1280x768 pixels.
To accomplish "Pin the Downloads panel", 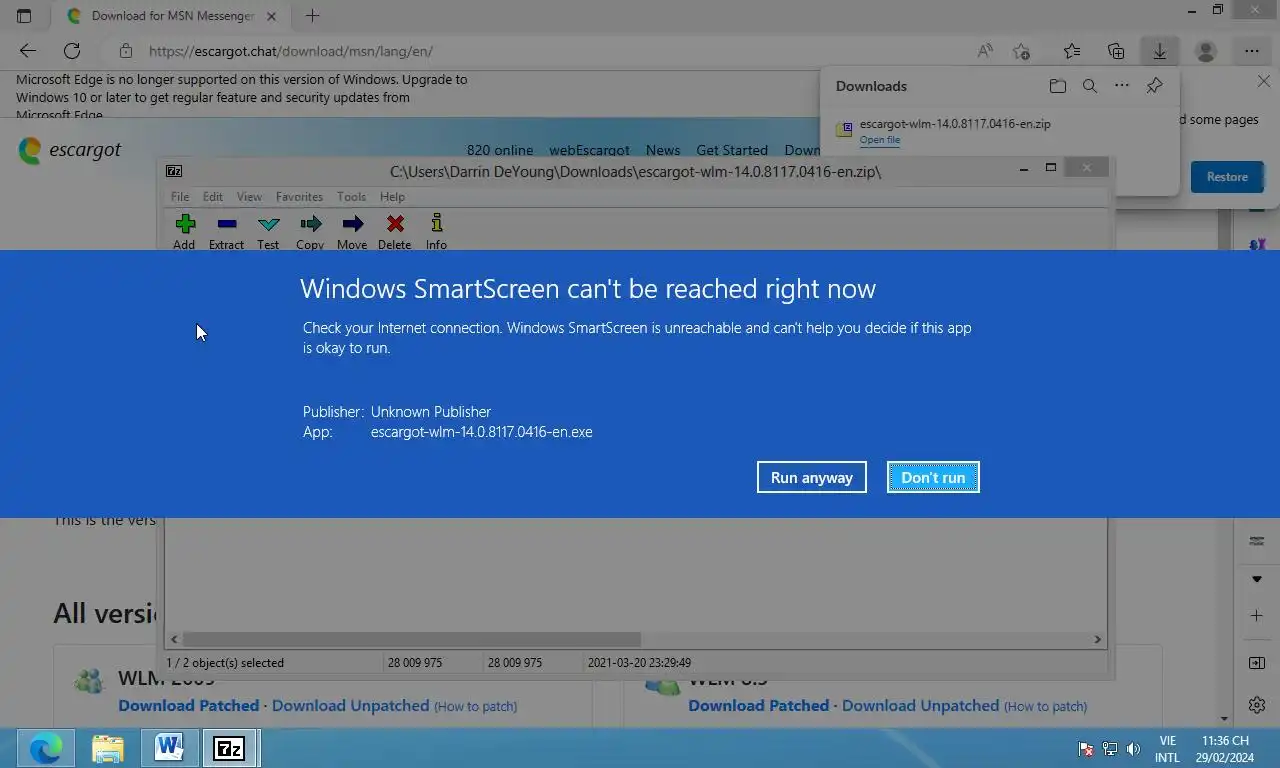I will point(1154,86).
